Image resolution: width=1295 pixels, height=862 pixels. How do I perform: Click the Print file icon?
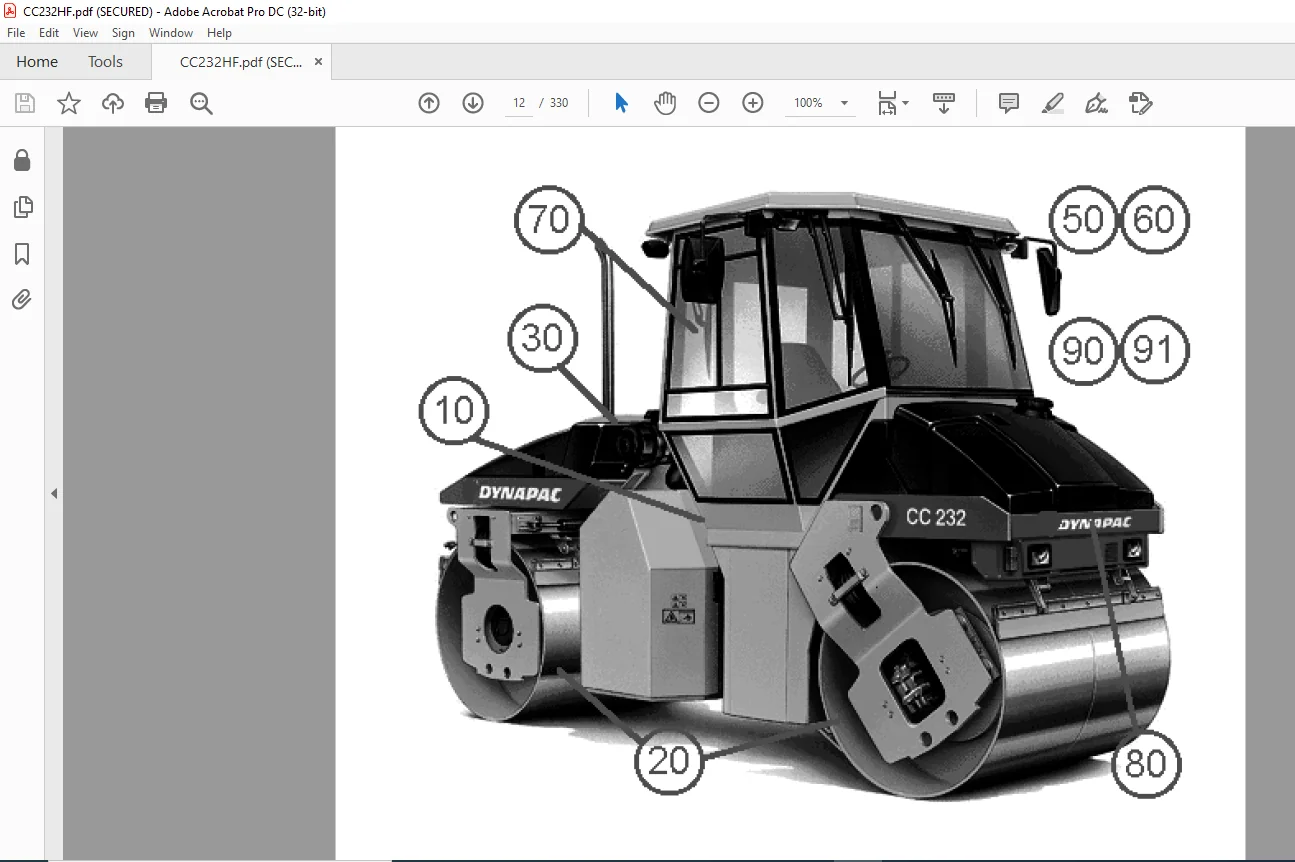156,103
